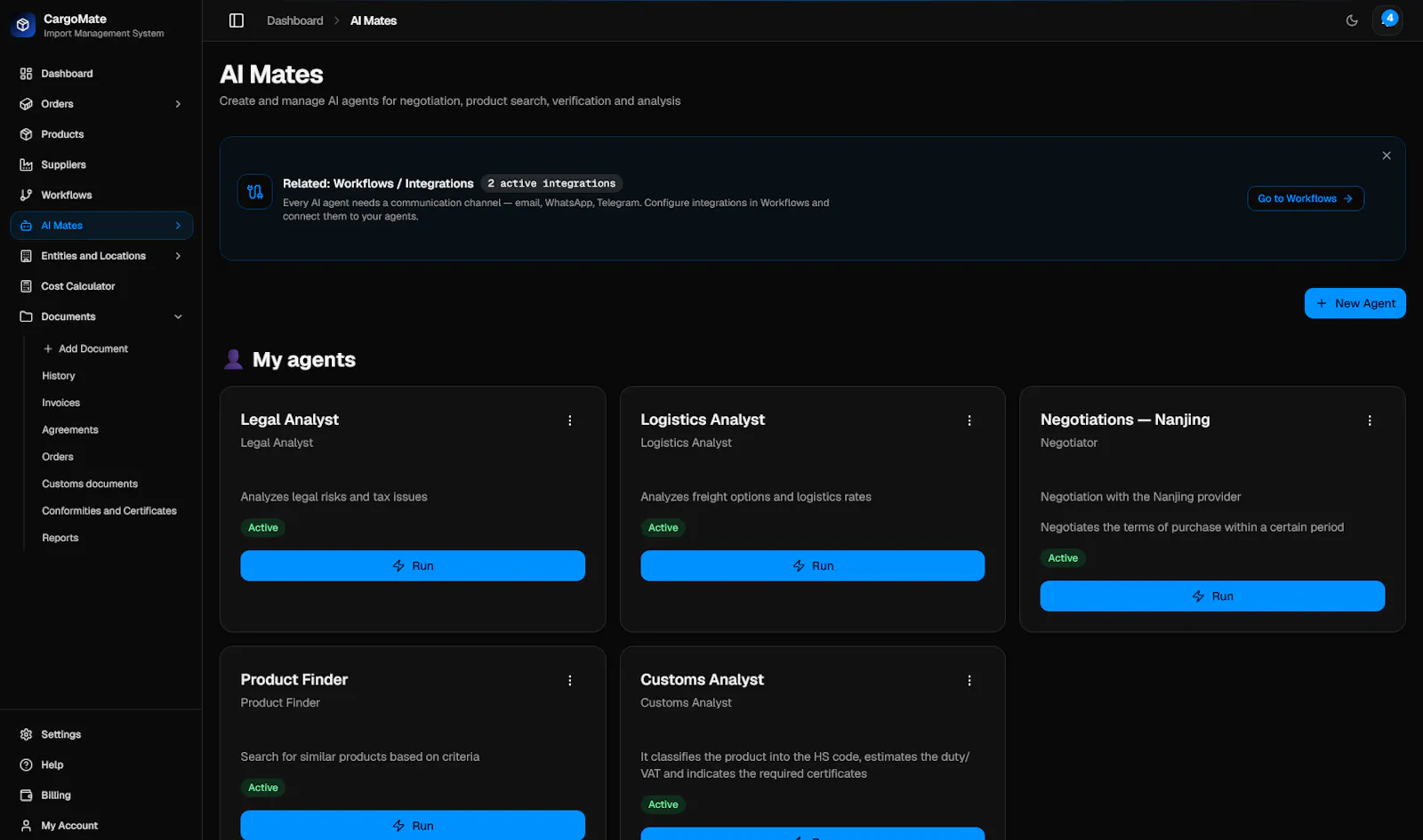Click the Negotiations — Nanjing card title
Screen dimensions: 1423x840
[1125, 420]
